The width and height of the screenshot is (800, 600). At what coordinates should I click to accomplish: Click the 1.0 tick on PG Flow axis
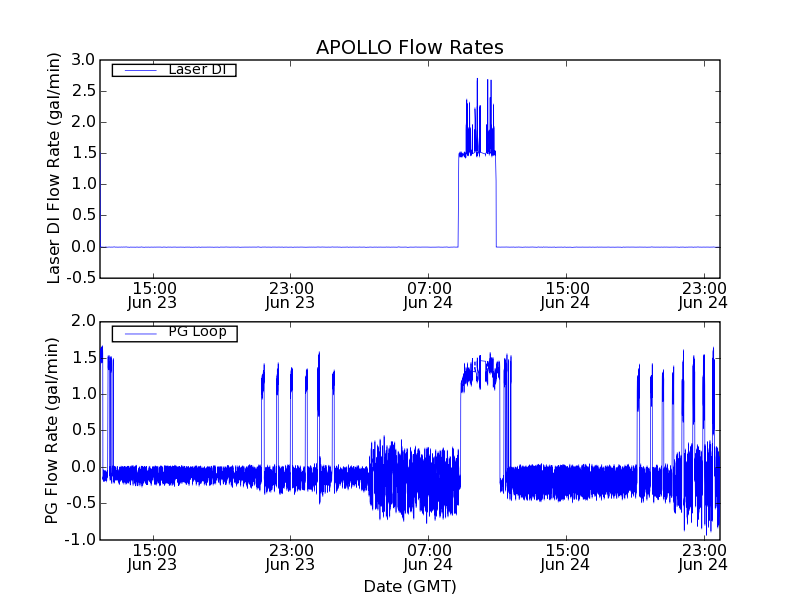(83, 394)
